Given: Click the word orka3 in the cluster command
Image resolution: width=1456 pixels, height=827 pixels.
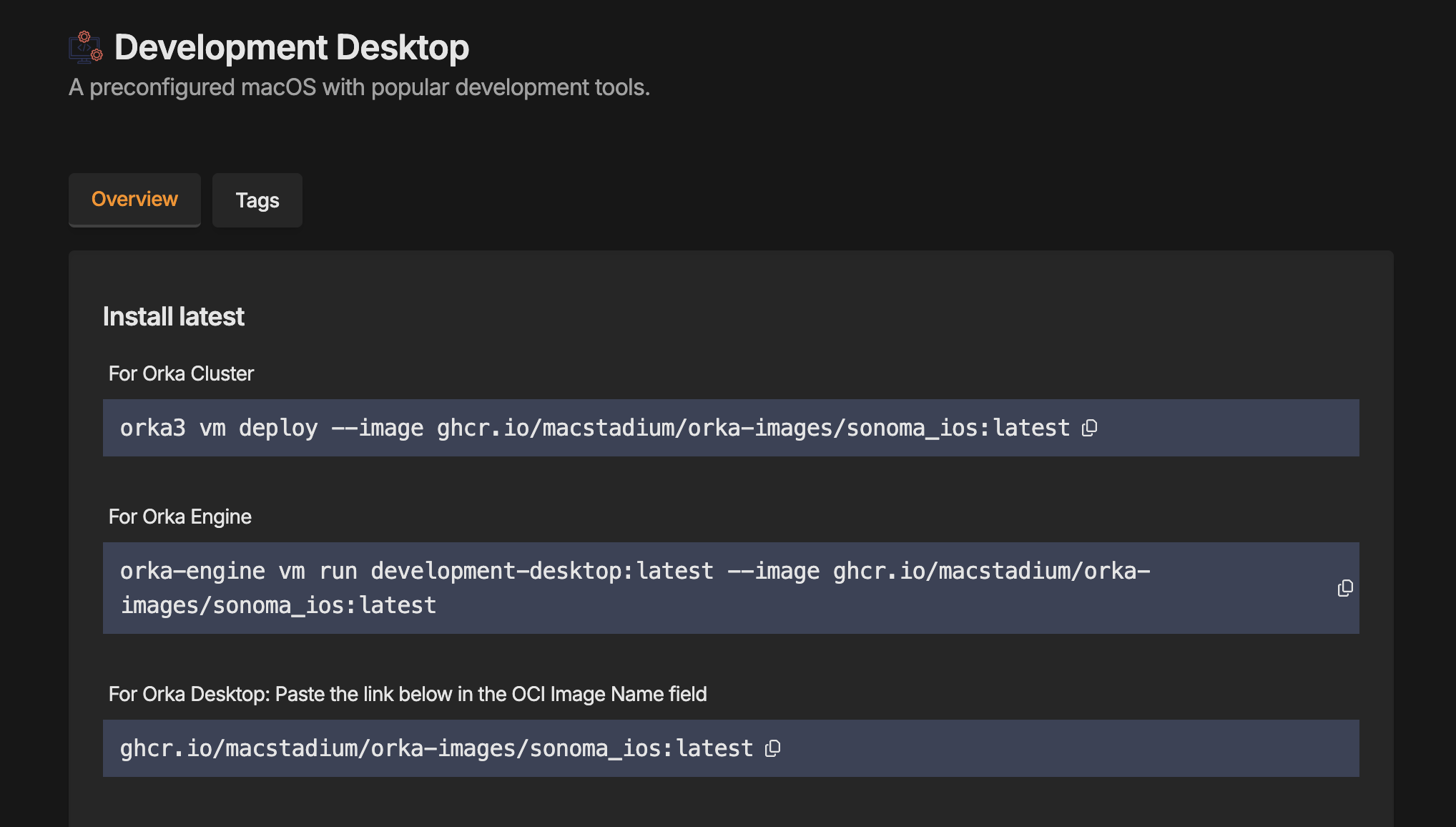Looking at the screenshot, I should tap(152, 428).
